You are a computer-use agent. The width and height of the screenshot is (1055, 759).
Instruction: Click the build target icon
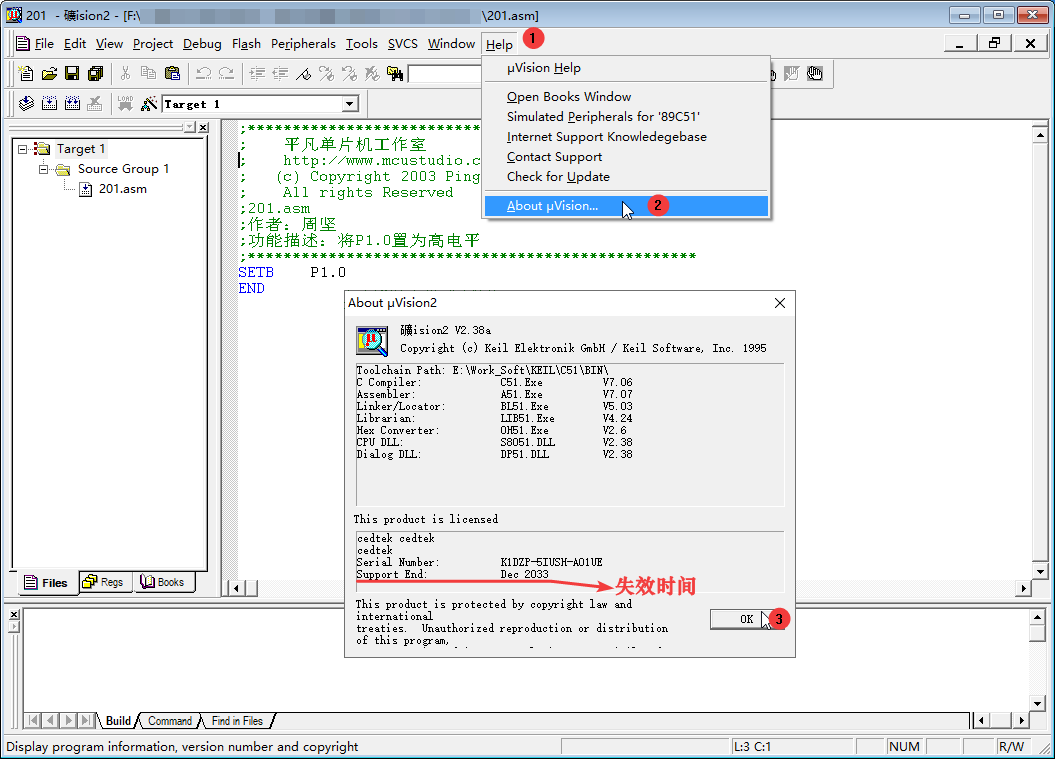[49, 104]
